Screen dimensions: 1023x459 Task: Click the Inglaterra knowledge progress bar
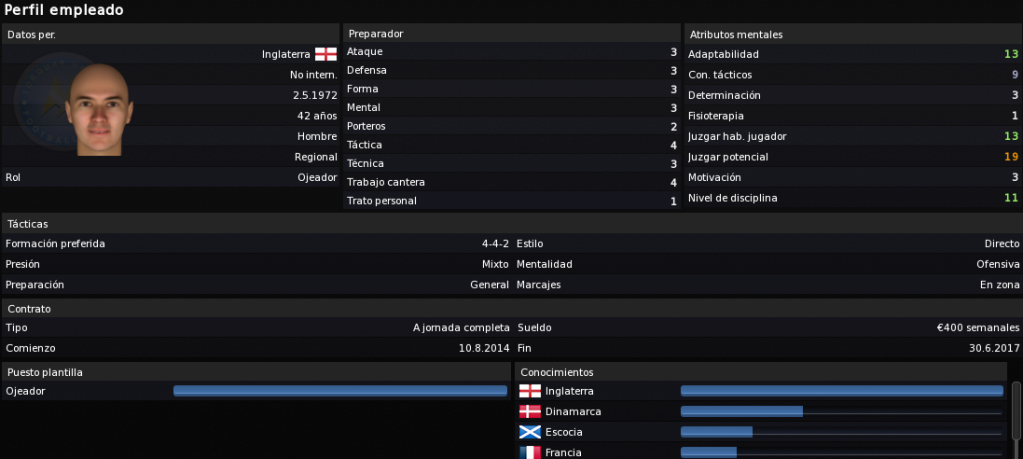point(842,391)
